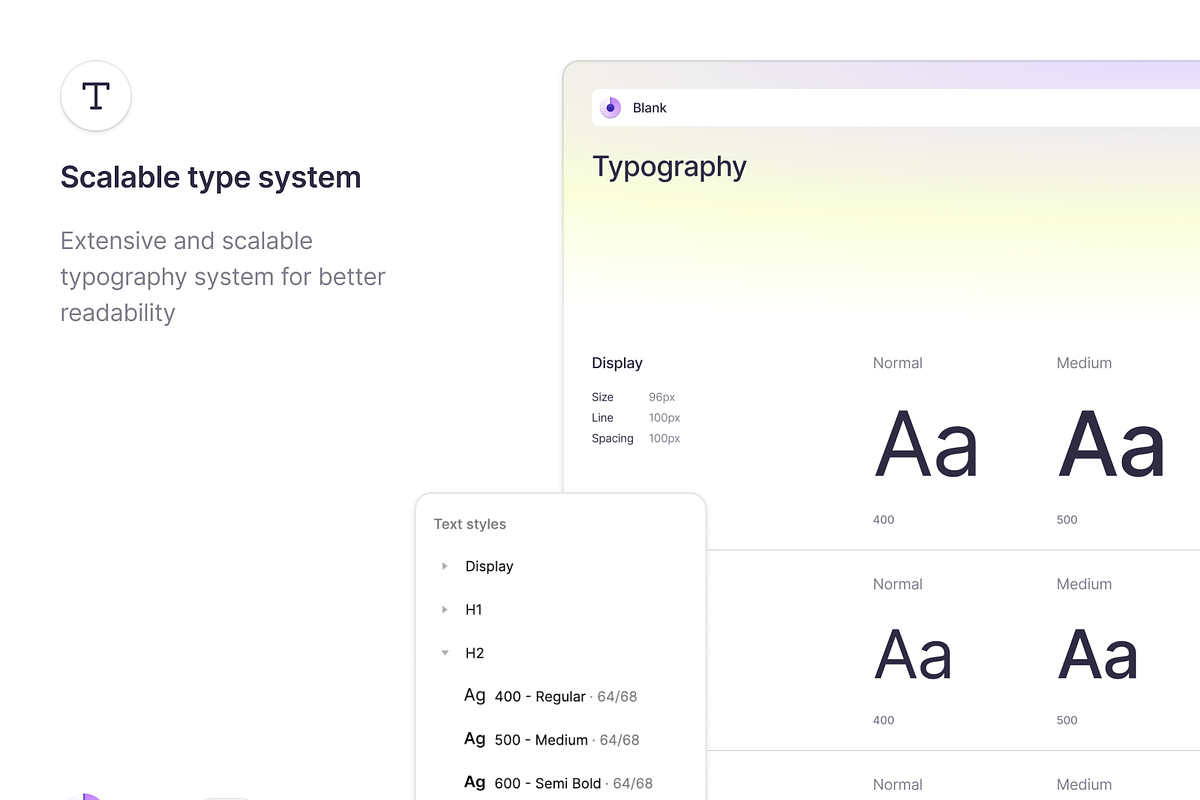Select the smaller Normal Aa sample in the second row

click(x=913, y=655)
